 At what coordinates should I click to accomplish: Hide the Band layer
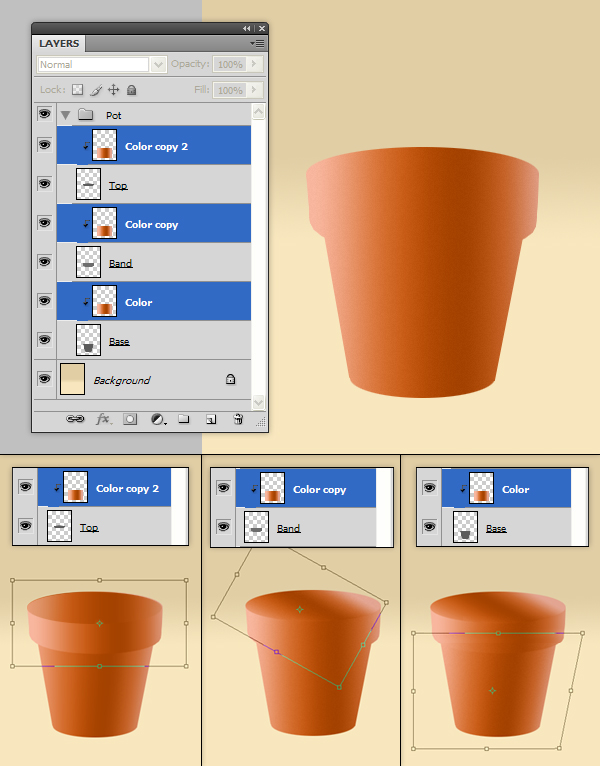[x=44, y=262]
